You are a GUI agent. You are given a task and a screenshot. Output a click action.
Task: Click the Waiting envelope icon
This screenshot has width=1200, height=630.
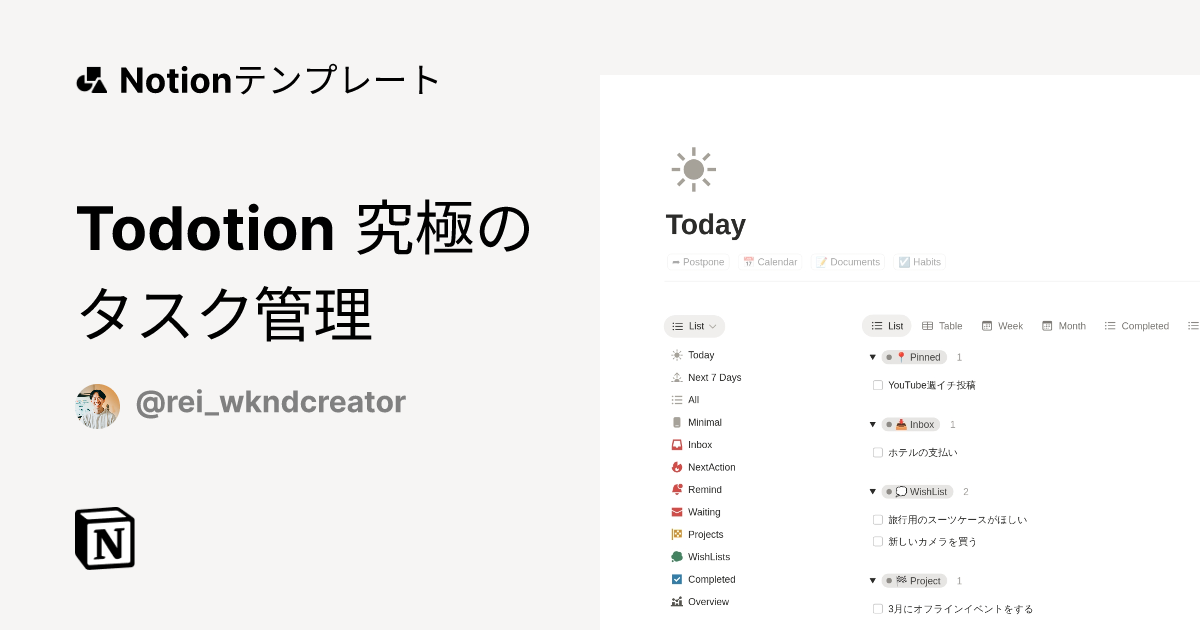click(x=677, y=512)
